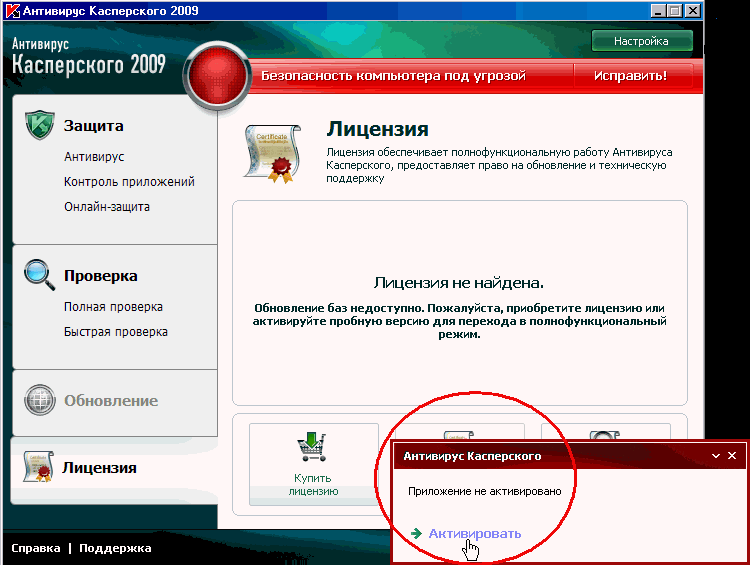Click Купить лицензию button
Screen dimensions: 750x565
314,464
